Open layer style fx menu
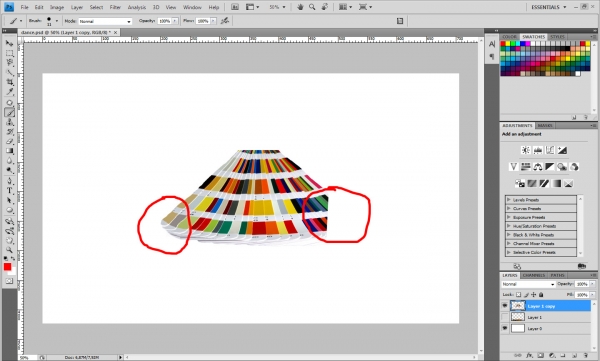Image resolution: width=600 pixels, height=361 pixels. (530, 356)
